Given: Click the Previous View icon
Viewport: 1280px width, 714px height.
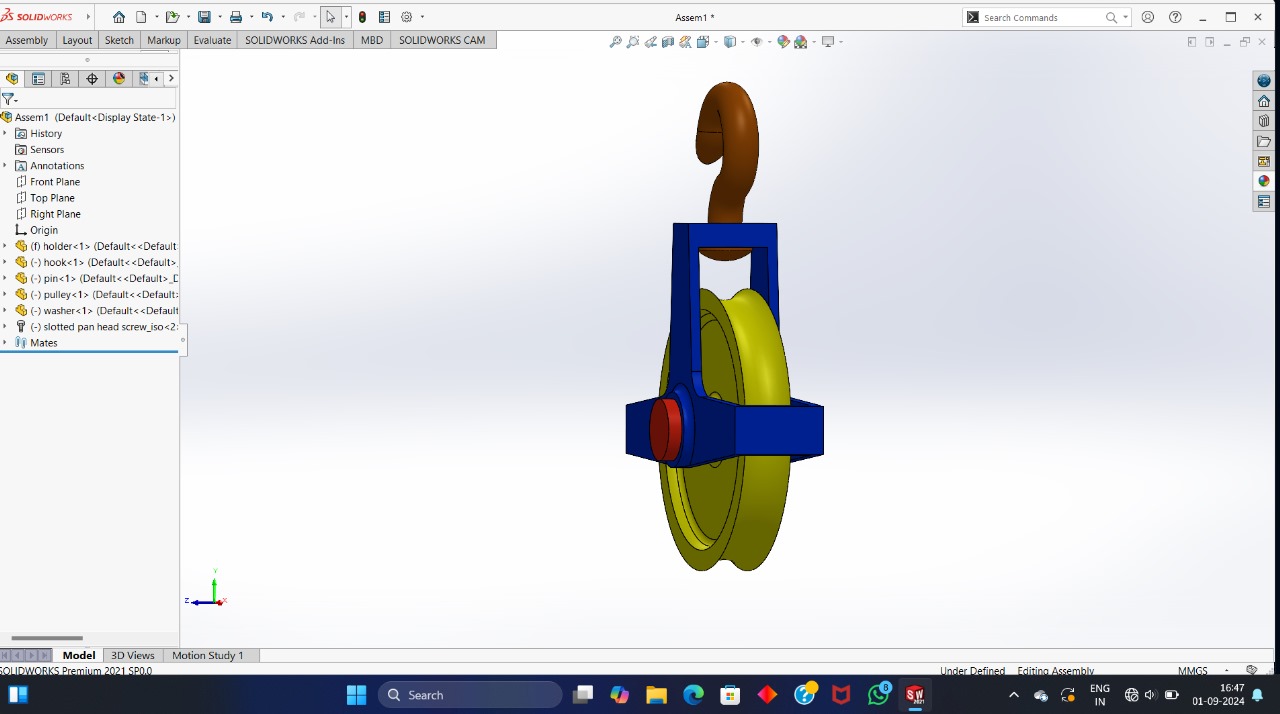Looking at the screenshot, I should coord(651,42).
